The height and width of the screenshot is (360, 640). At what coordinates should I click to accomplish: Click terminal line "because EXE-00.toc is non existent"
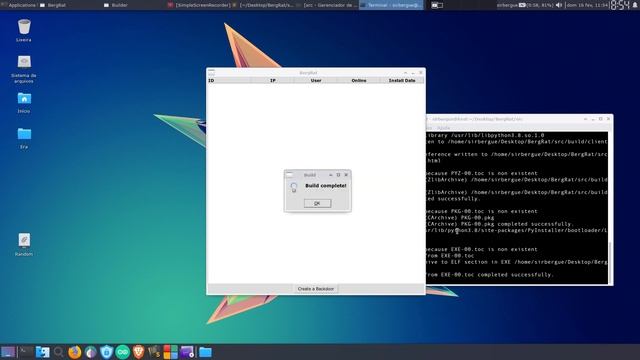pos(482,249)
